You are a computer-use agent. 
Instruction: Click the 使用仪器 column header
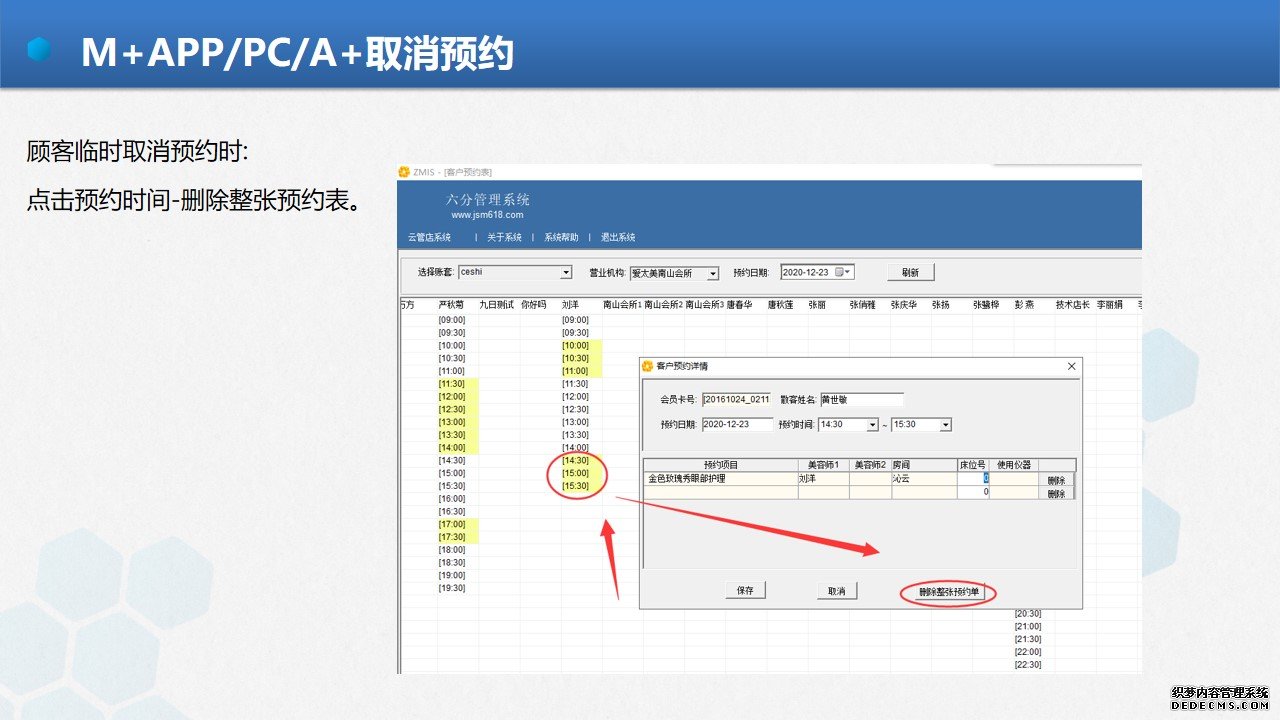pos(1013,465)
